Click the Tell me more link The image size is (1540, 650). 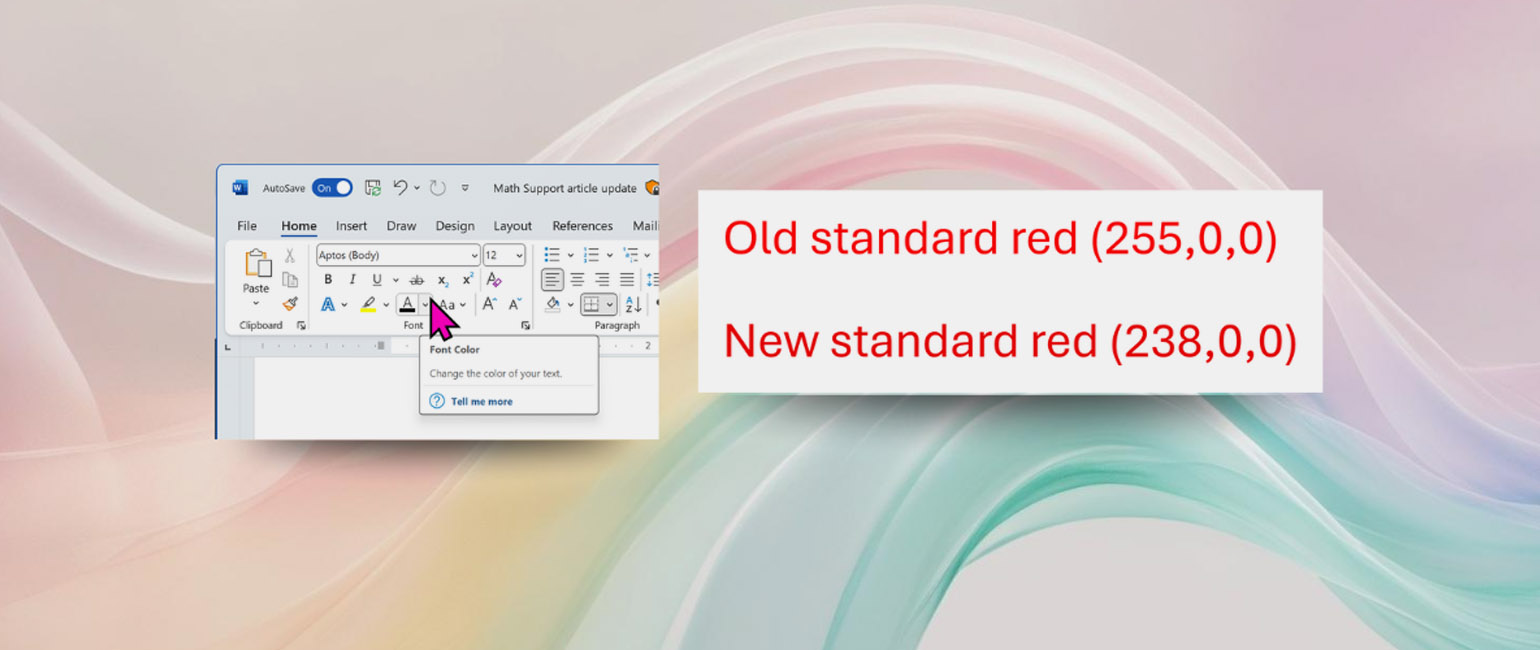point(481,401)
